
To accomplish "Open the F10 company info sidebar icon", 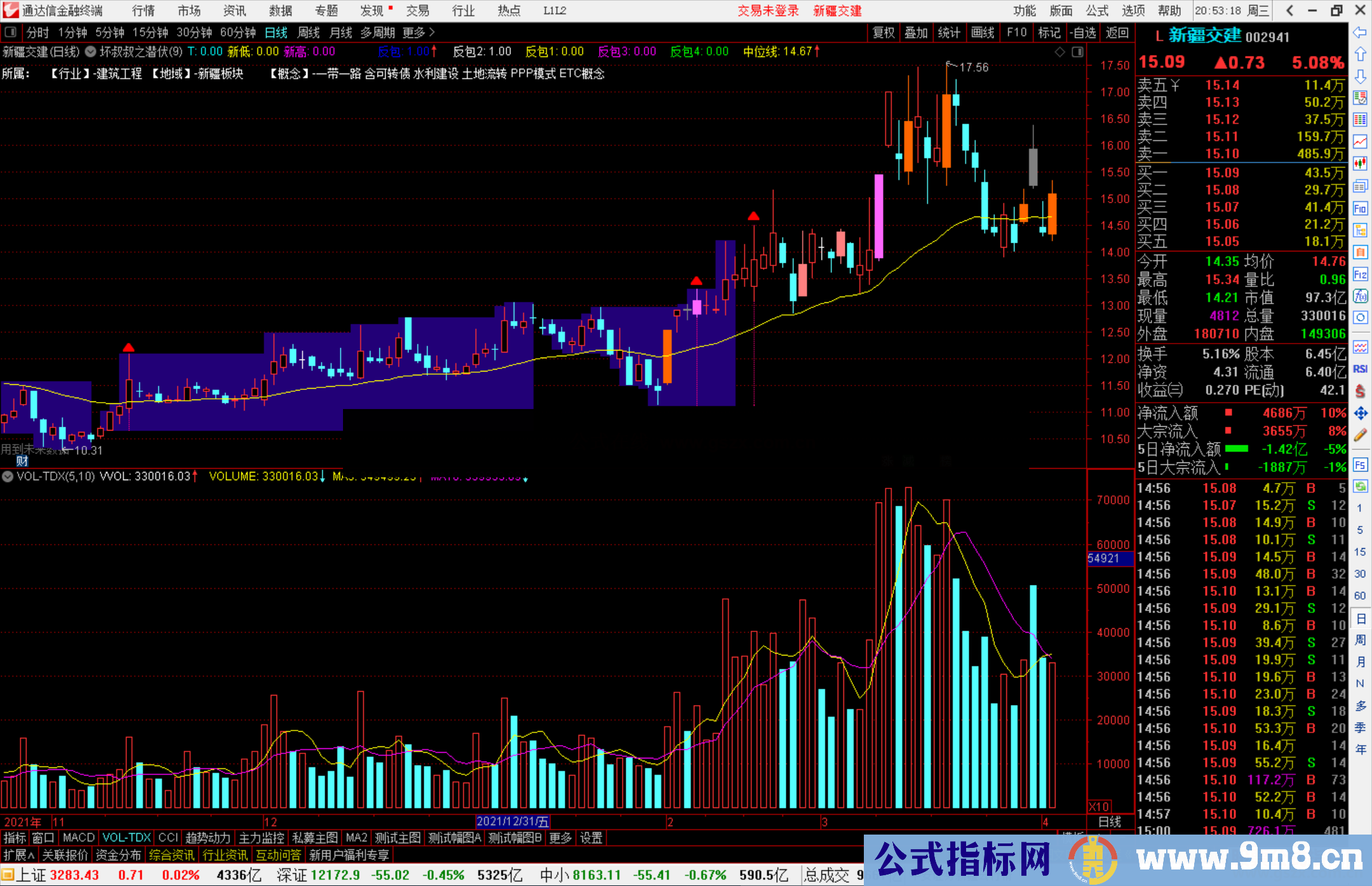I will (x=1360, y=208).
